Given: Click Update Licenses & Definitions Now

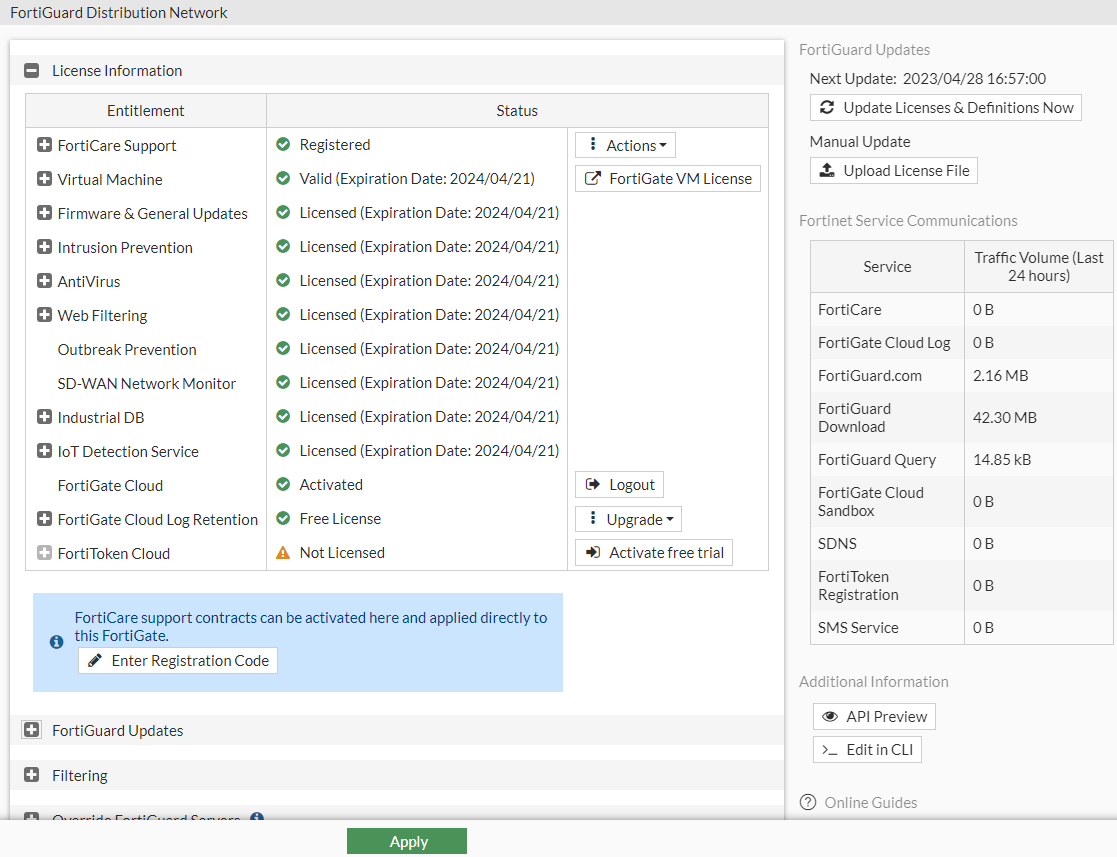Looking at the screenshot, I should [946, 108].
